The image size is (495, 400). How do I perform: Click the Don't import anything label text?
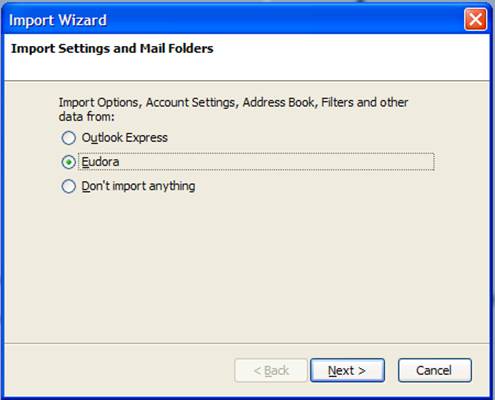tap(138, 186)
